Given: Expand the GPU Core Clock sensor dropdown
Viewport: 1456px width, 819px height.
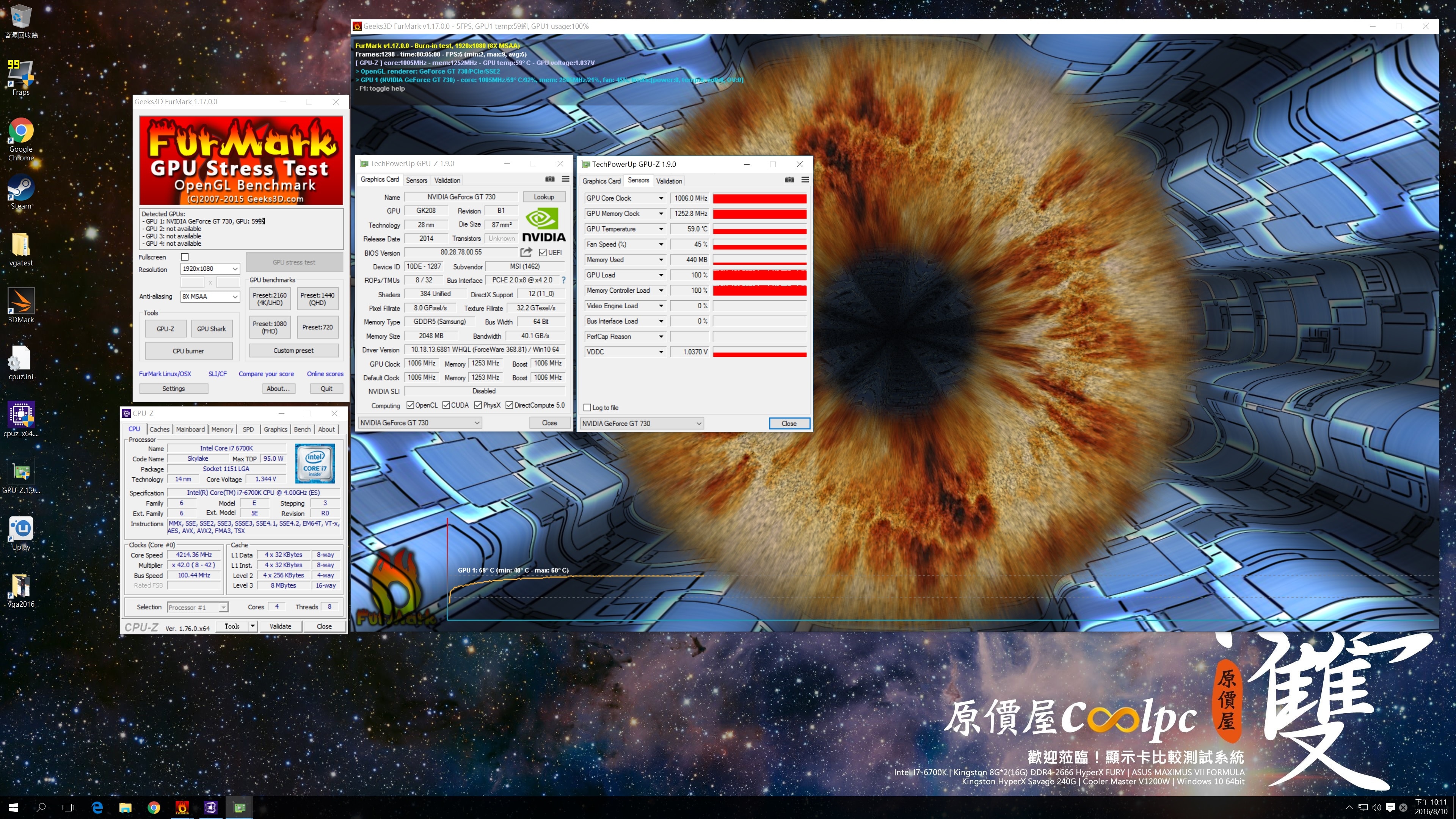Looking at the screenshot, I should click(661, 198).
